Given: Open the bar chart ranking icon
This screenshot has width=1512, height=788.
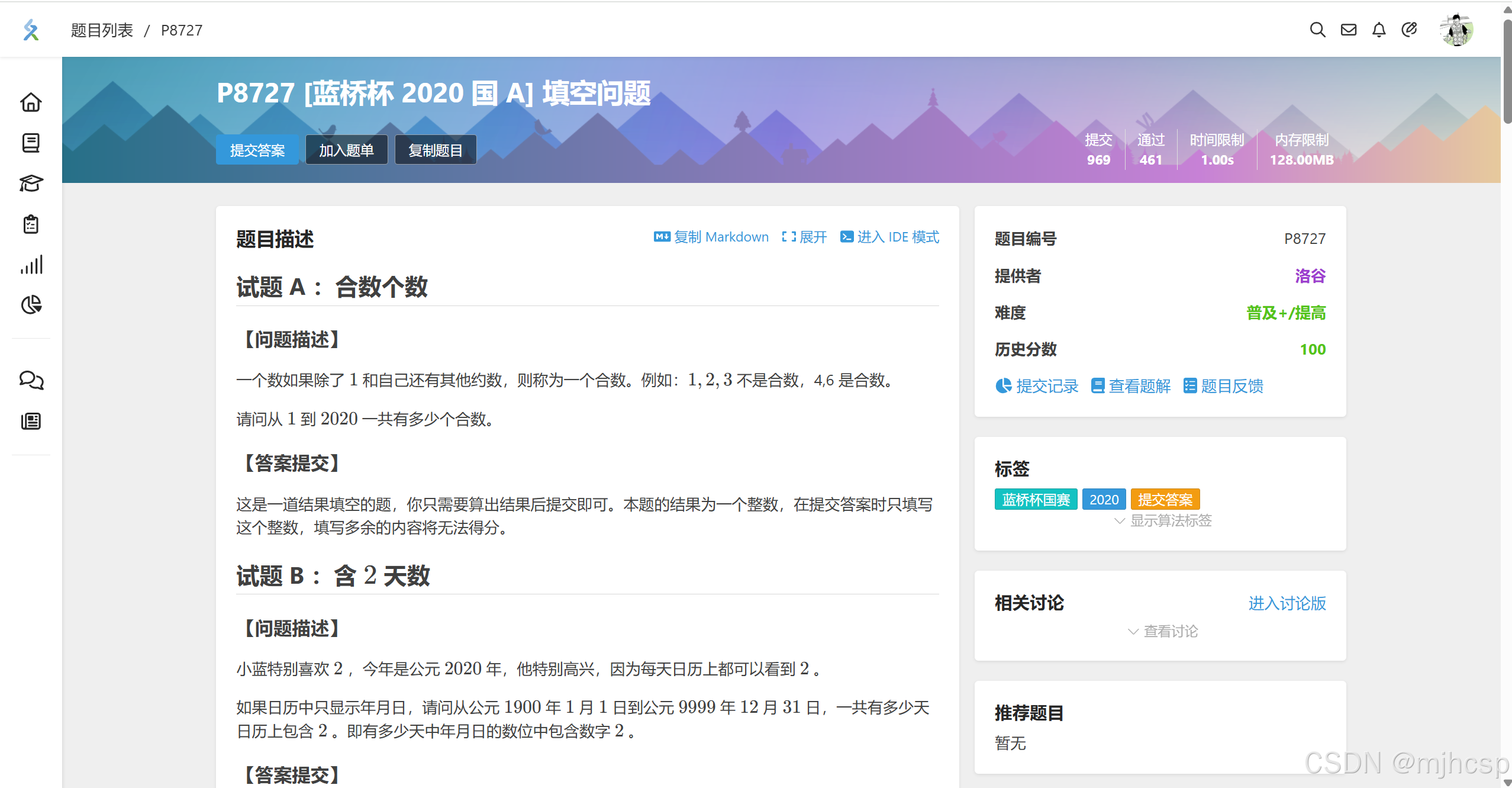Looking at the screenshot, I should 31,265.
